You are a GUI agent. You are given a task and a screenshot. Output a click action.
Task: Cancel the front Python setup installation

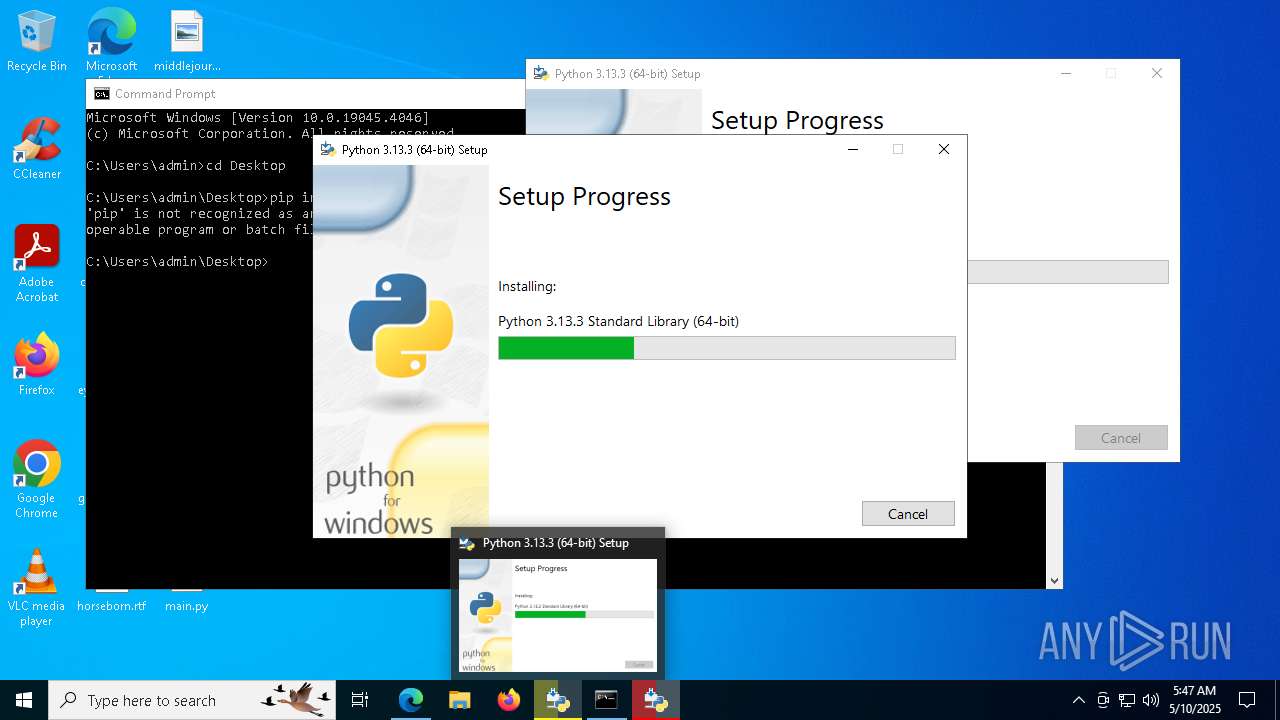[908, 513]
